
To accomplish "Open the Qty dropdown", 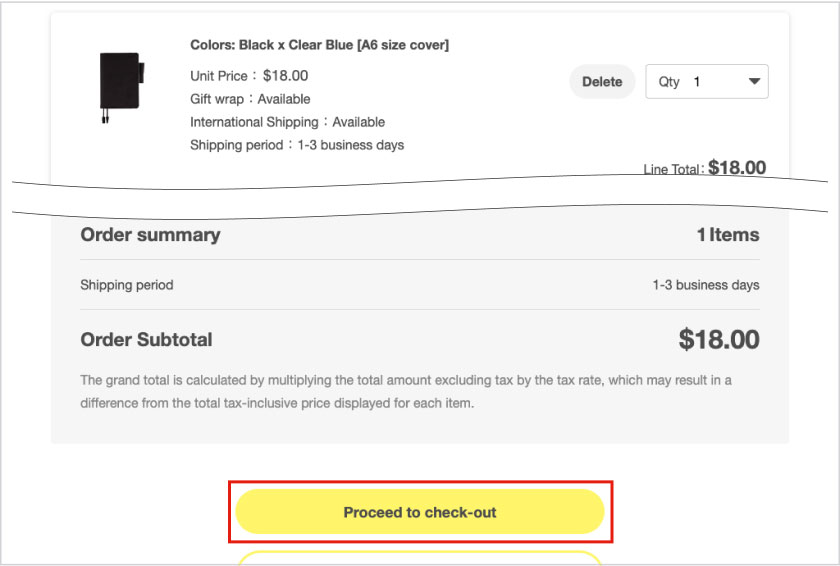I will pyautogui.click(x=707, y=82).
